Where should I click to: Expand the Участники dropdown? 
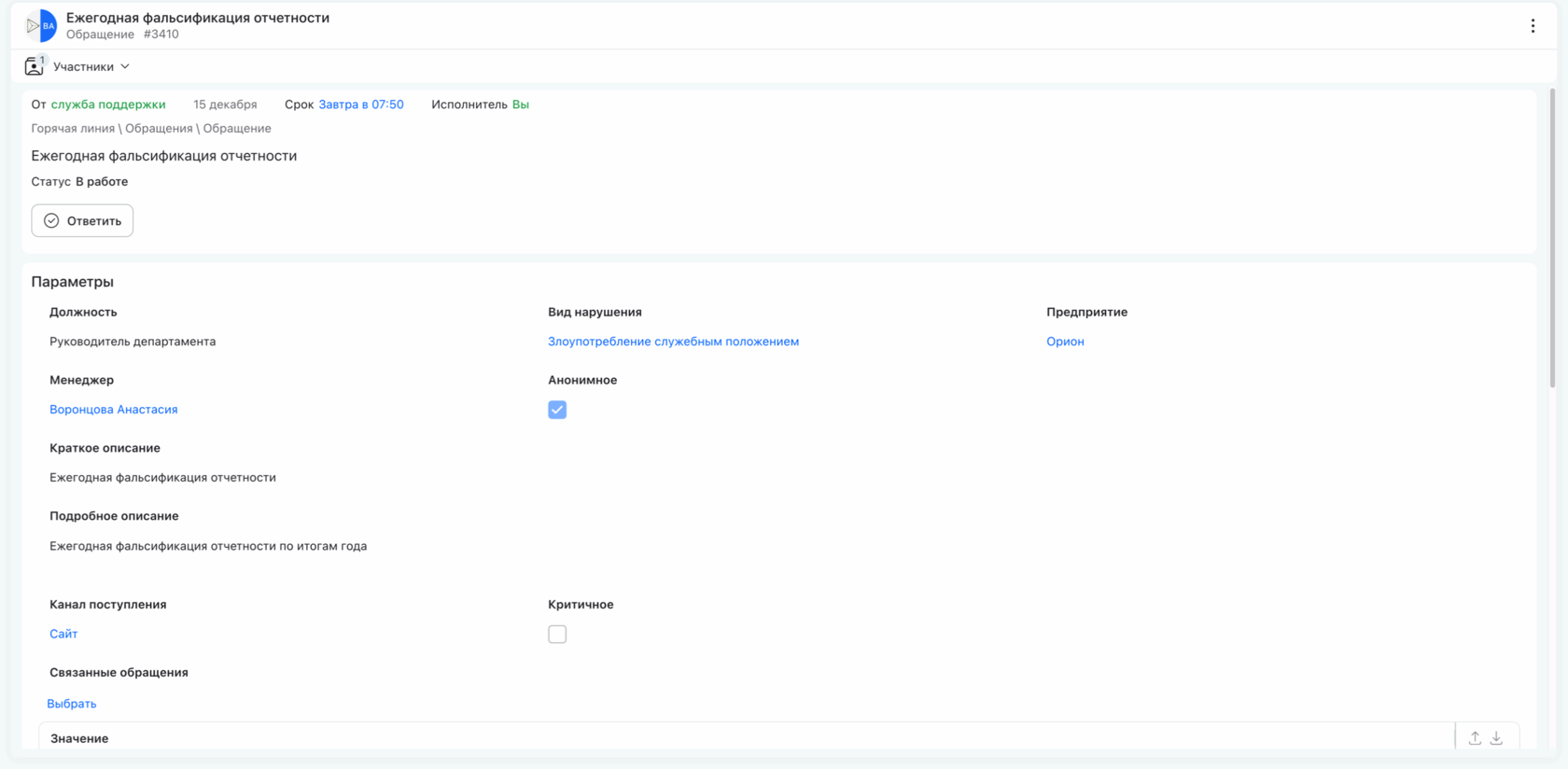[x=91, y=66]
